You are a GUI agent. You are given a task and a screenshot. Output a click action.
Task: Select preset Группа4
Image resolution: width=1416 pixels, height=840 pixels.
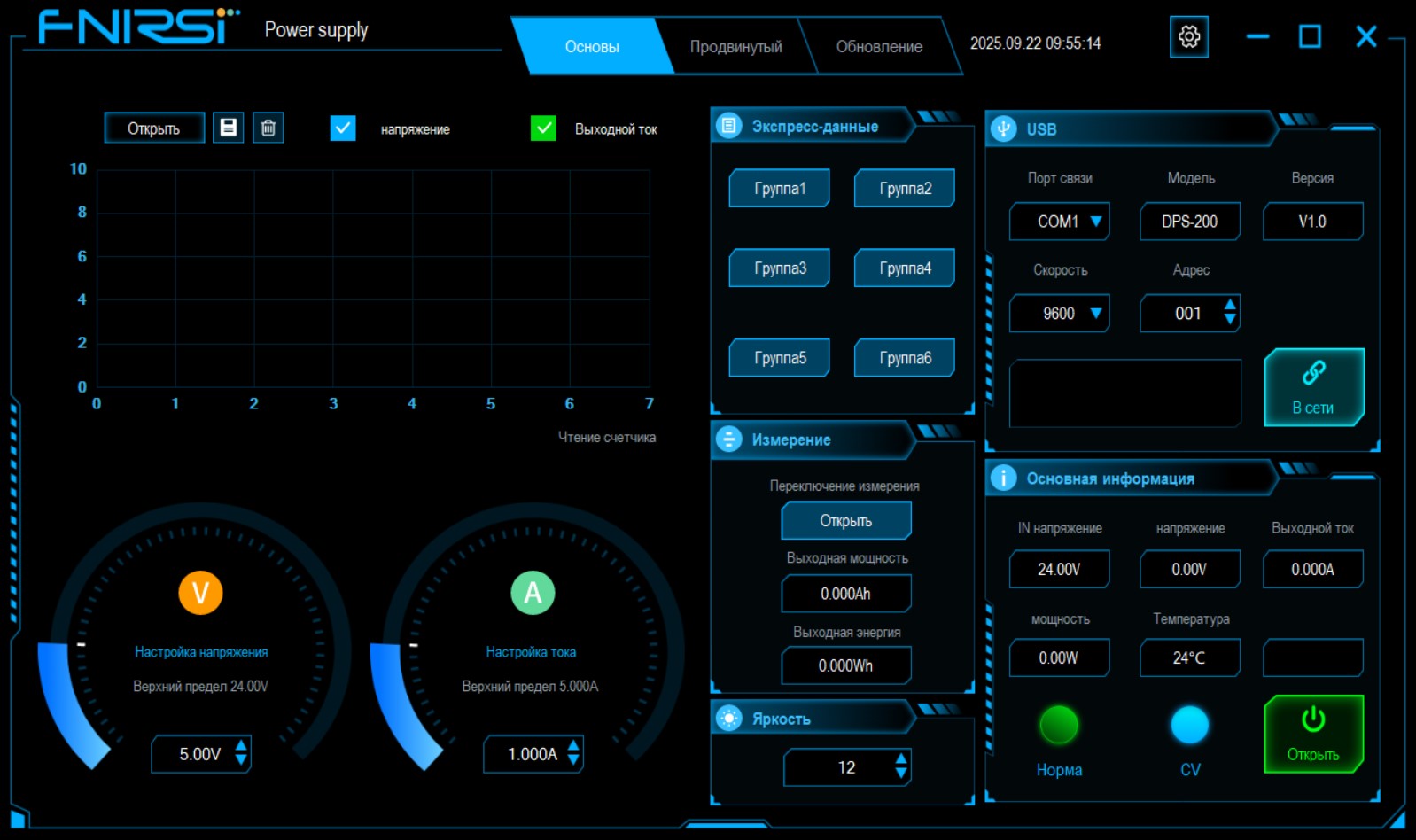click(x=905, y=268)
